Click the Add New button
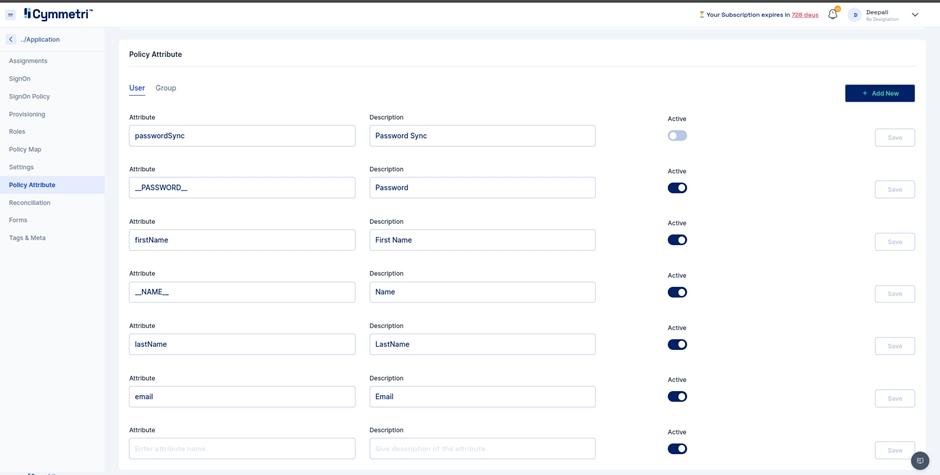This screenshot has height=475, width=940. [x=879, y=93]
